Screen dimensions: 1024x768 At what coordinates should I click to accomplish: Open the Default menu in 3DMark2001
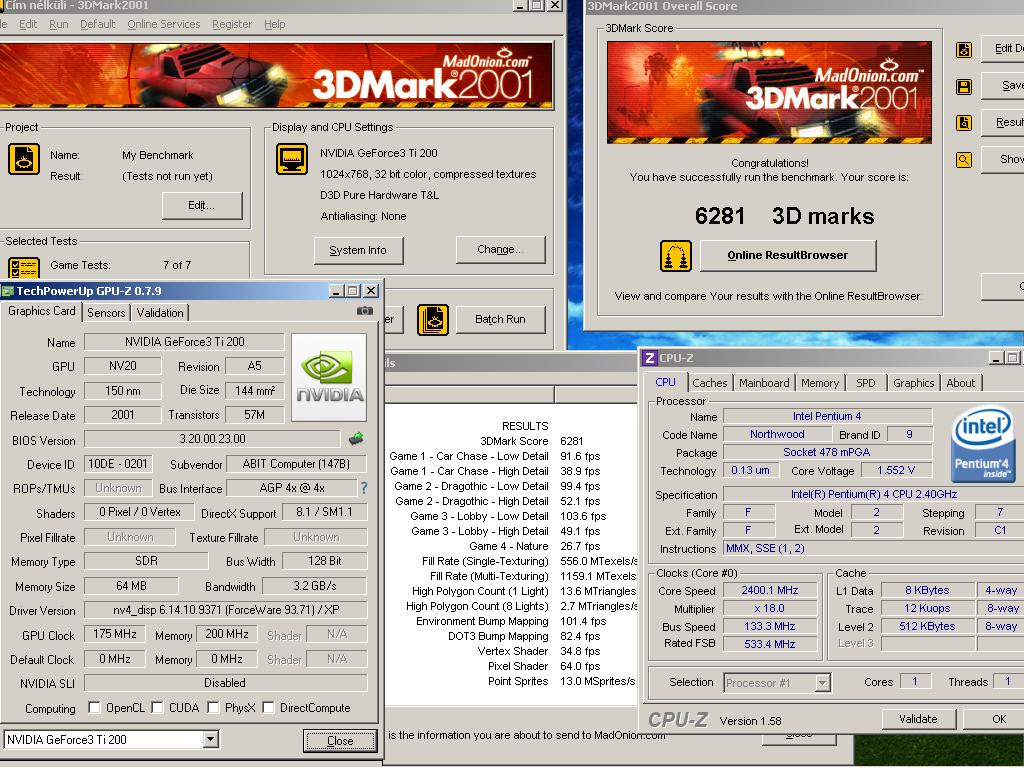[97, 24]
